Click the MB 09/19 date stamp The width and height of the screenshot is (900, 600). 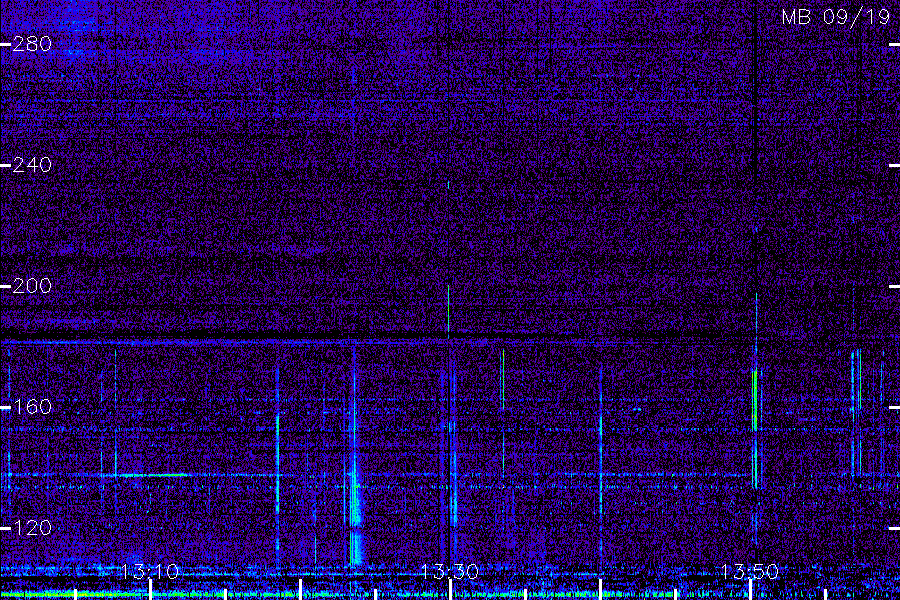click(836, 17)
